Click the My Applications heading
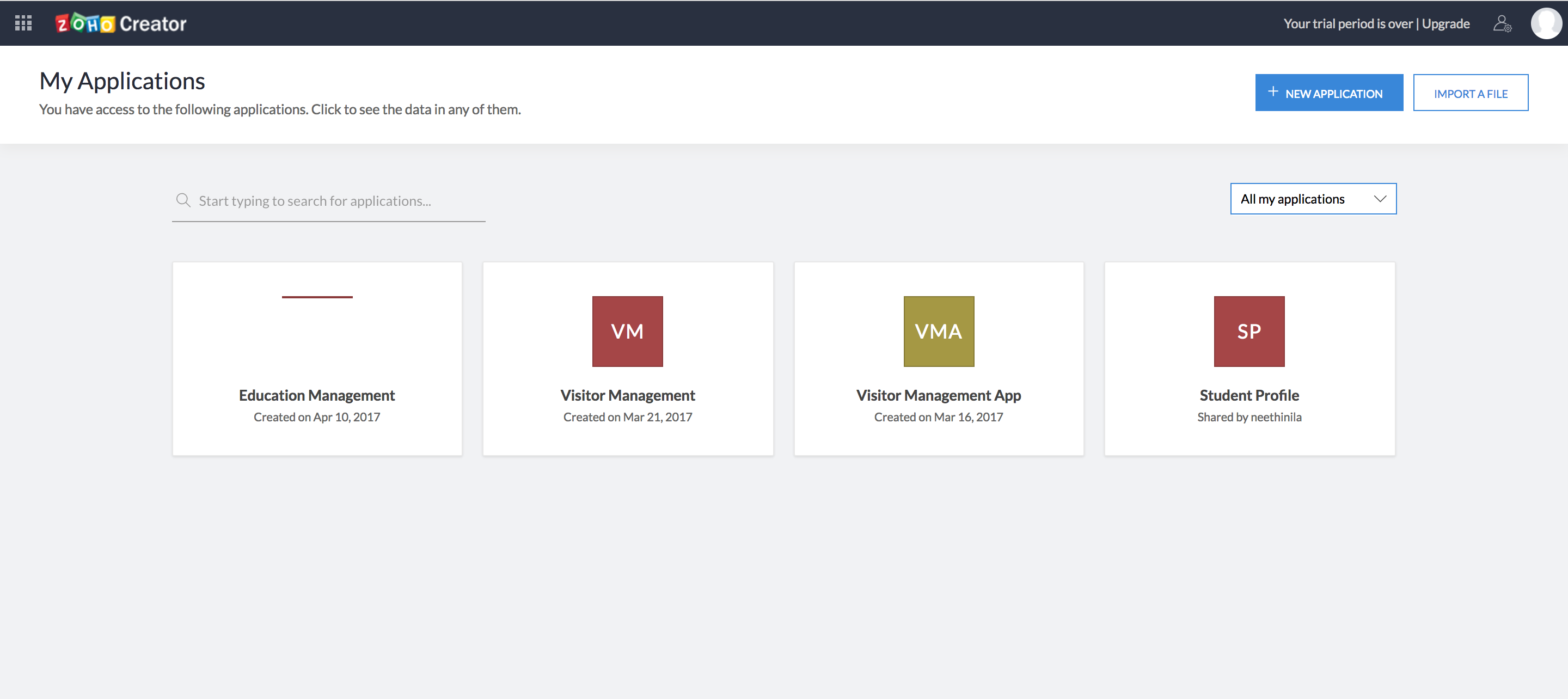This screenshot has width=1568, height=699. click(122, 81)
